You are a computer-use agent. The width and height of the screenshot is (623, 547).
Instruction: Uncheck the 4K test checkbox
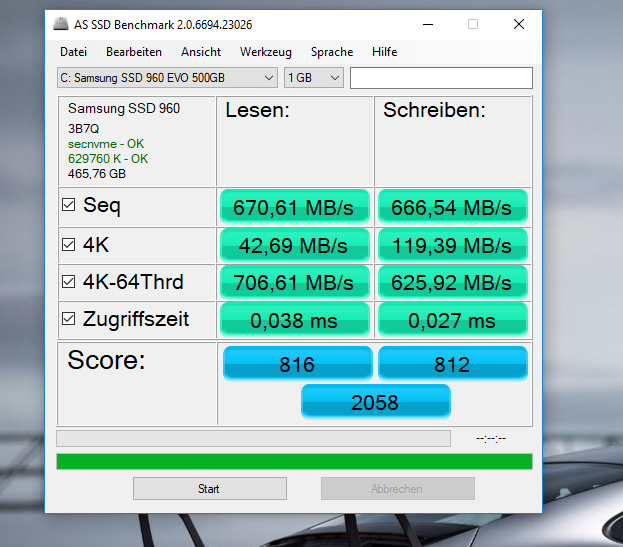coord(68,245)
